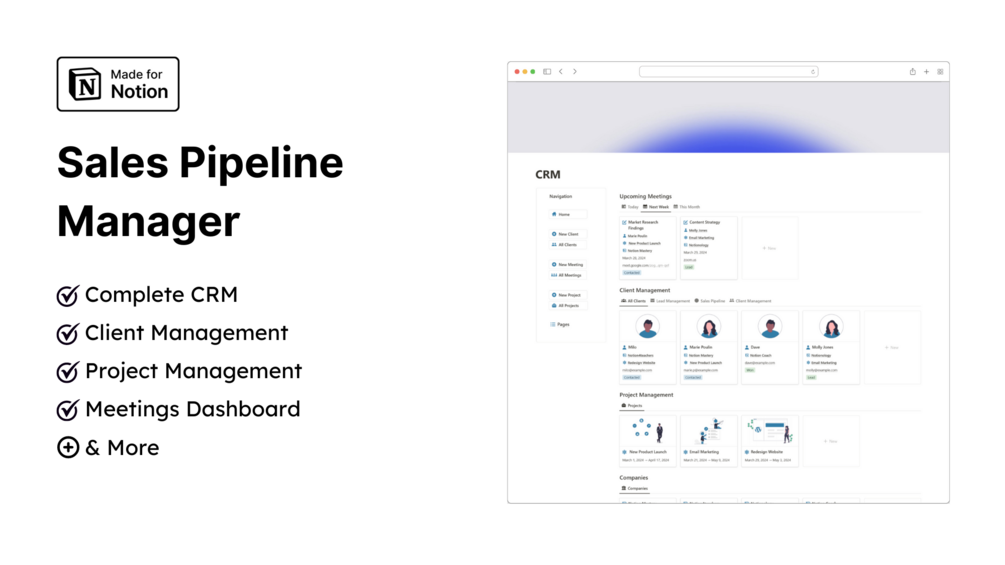Open Dave's client avatar
Viewport: 1005px width, 565px height.
pyautogui.click(x=770, y=327)
